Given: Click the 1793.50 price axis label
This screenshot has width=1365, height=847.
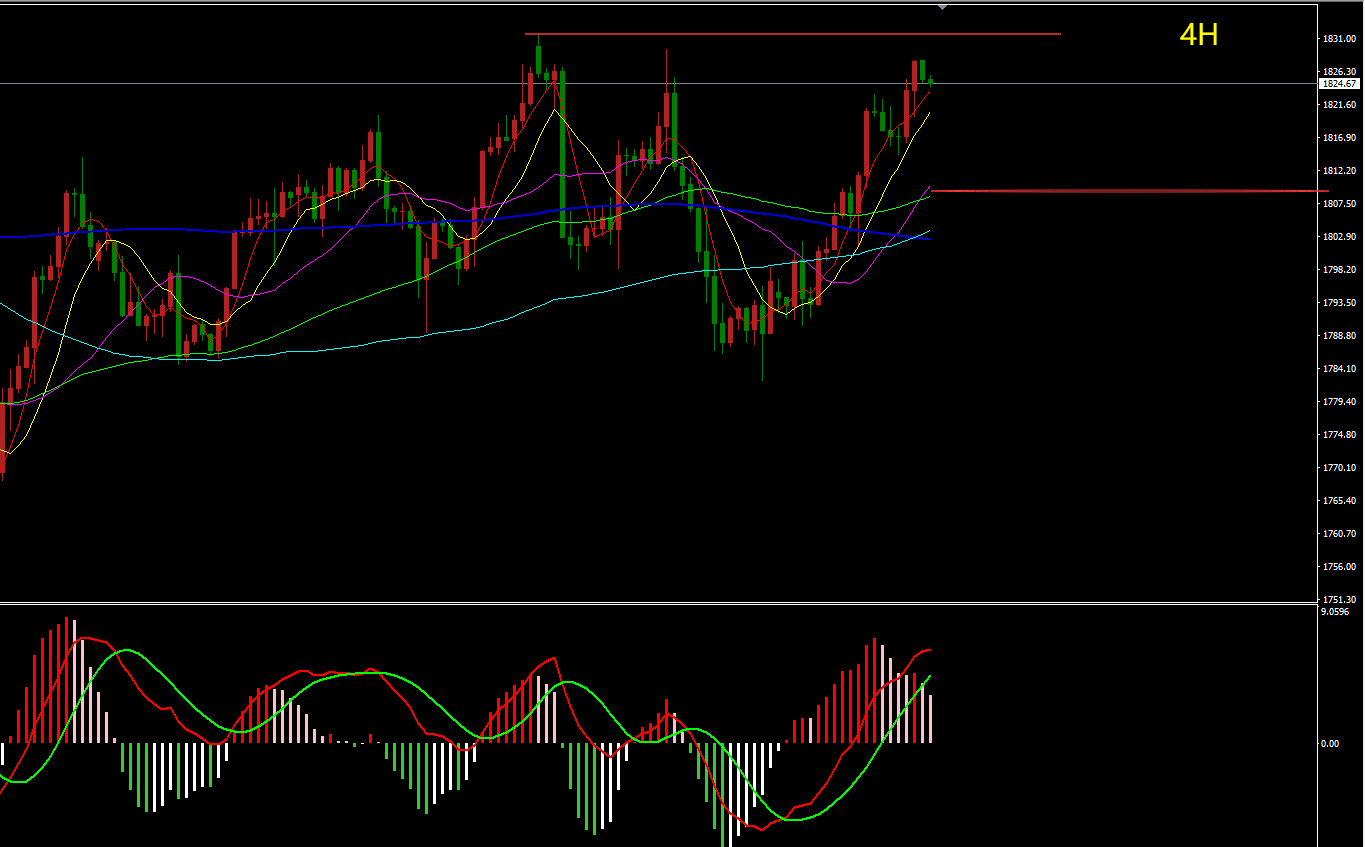Looking at the screenshot, I should click(1339, 303).
